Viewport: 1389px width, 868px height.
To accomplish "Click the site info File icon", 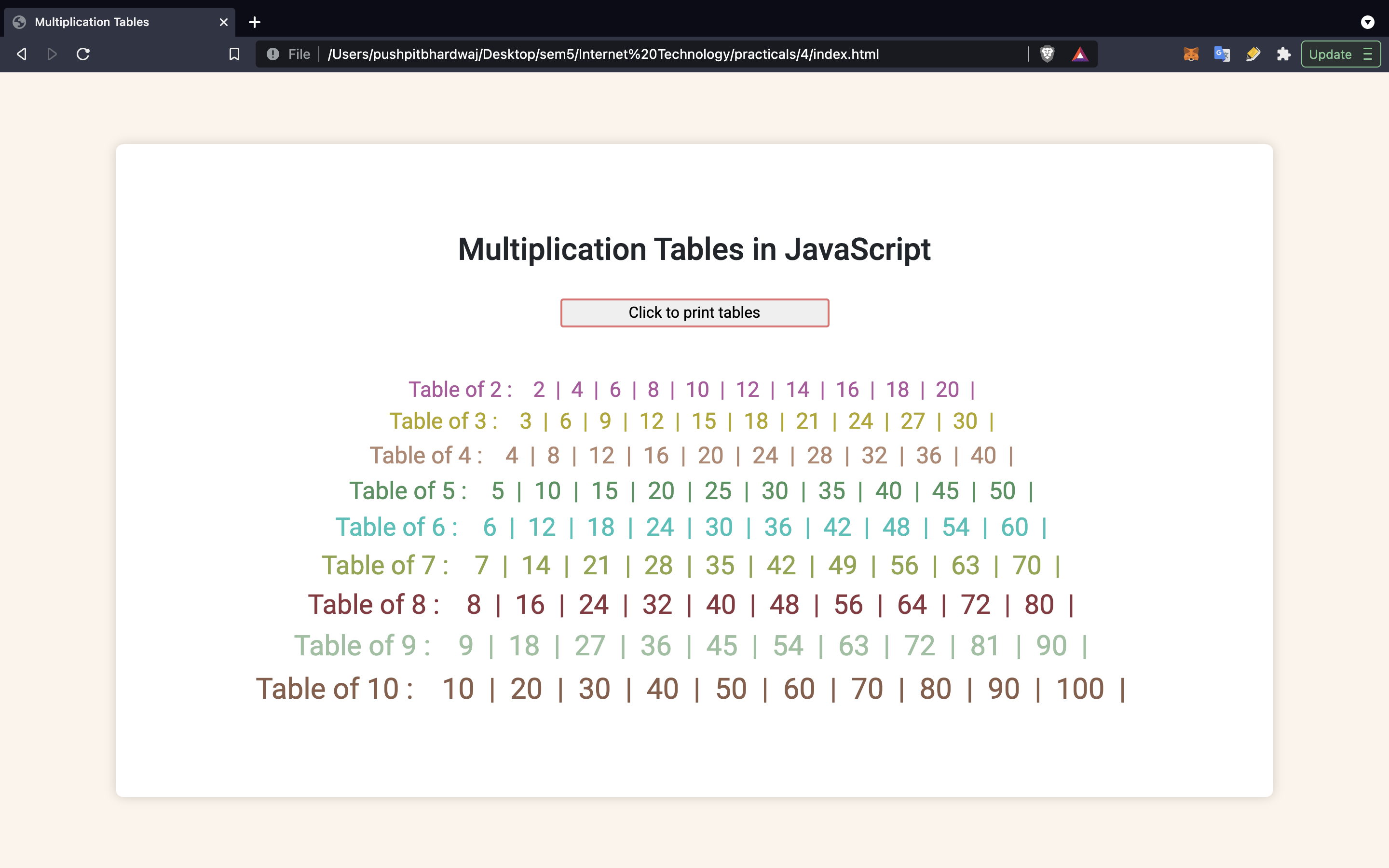I will coord(273,54).
